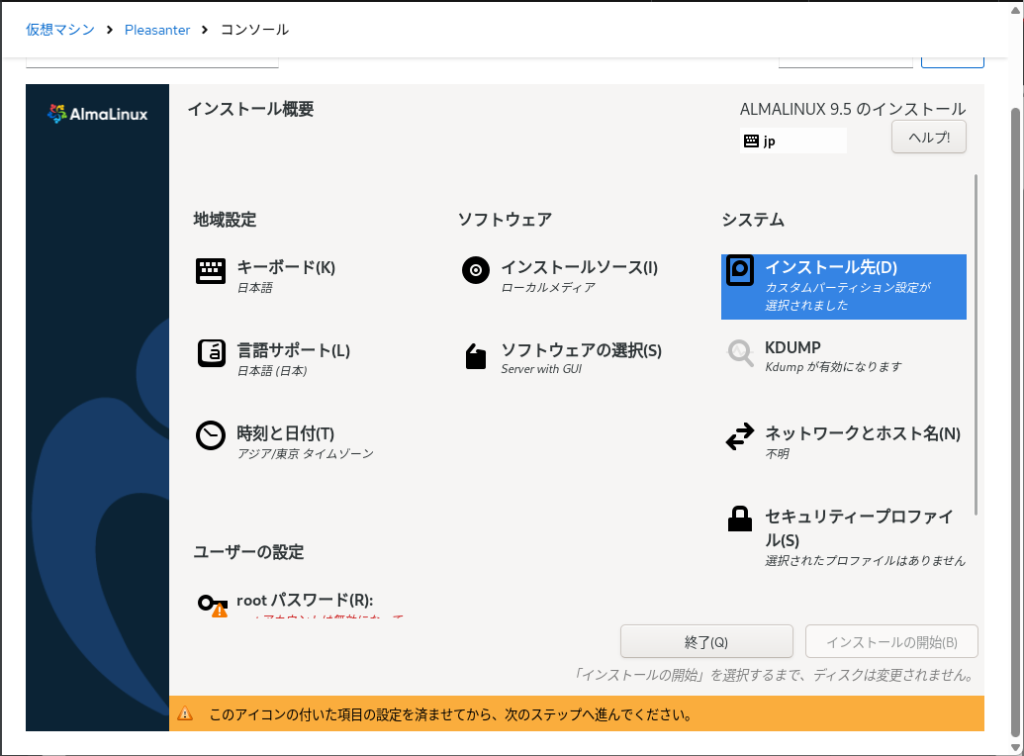Open the Pleasanter breadcrumb link
Screen dimensions: 1024x756
tap(157, 30)
